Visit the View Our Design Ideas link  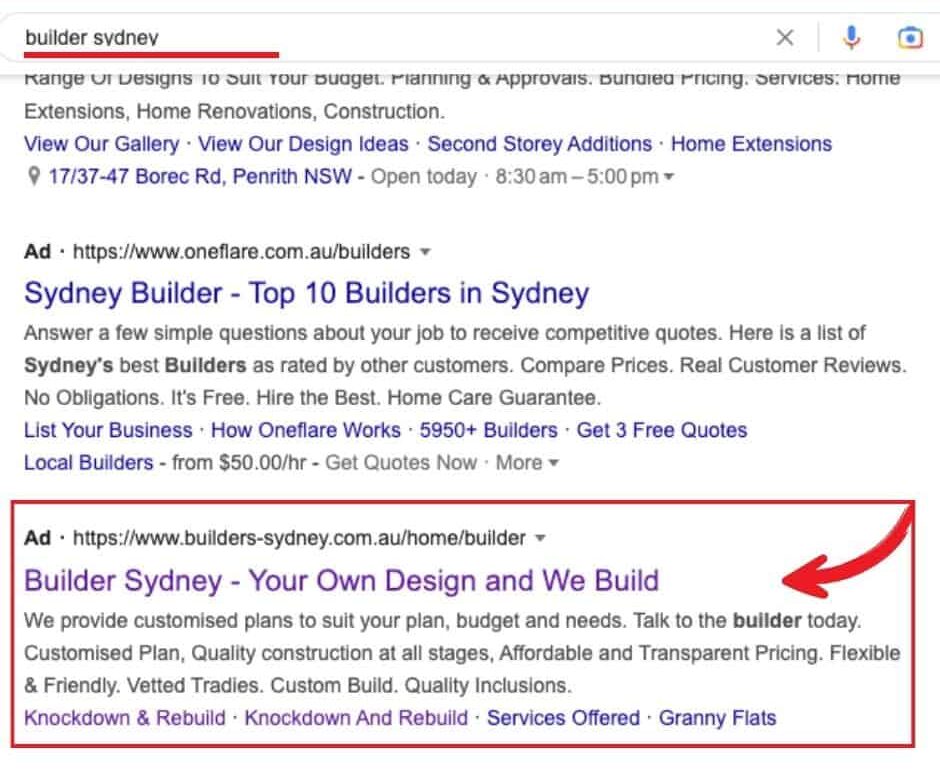(303, 144)
